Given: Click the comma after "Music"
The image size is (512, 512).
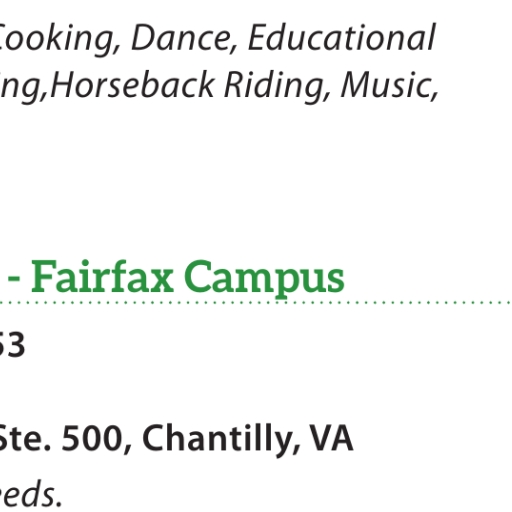Looking at the screenshot, I should point(434,96).
